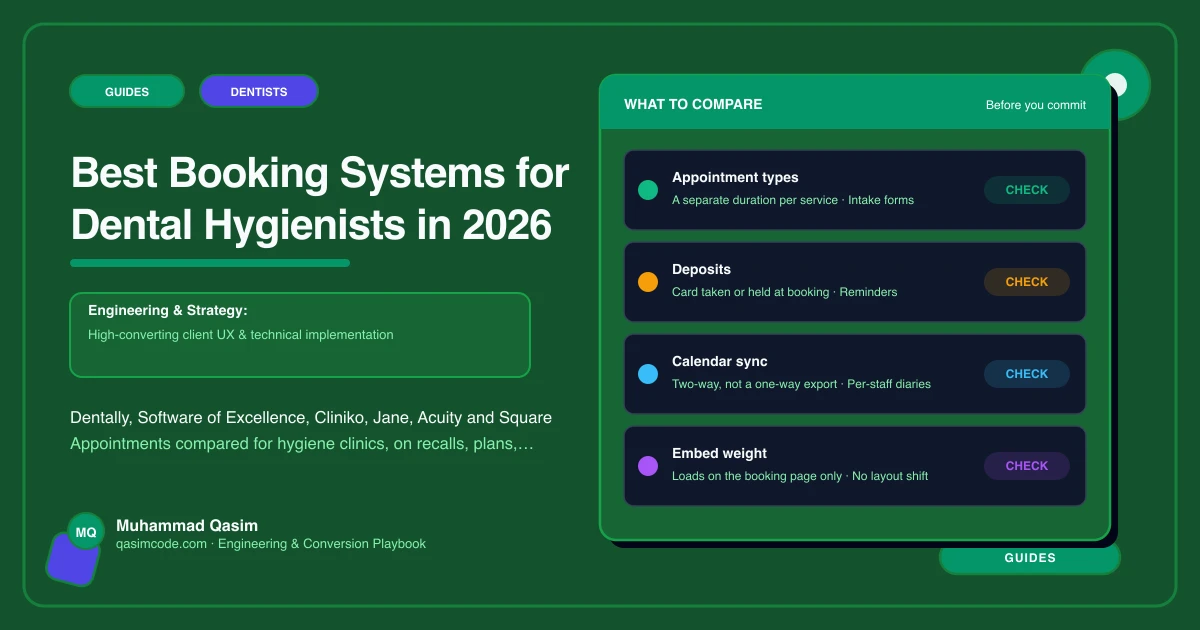Click the qasimcode.com Engineering & Conversion Playbook line
This screenshot has width=1200, height=630.
click(x=271, y=544)
